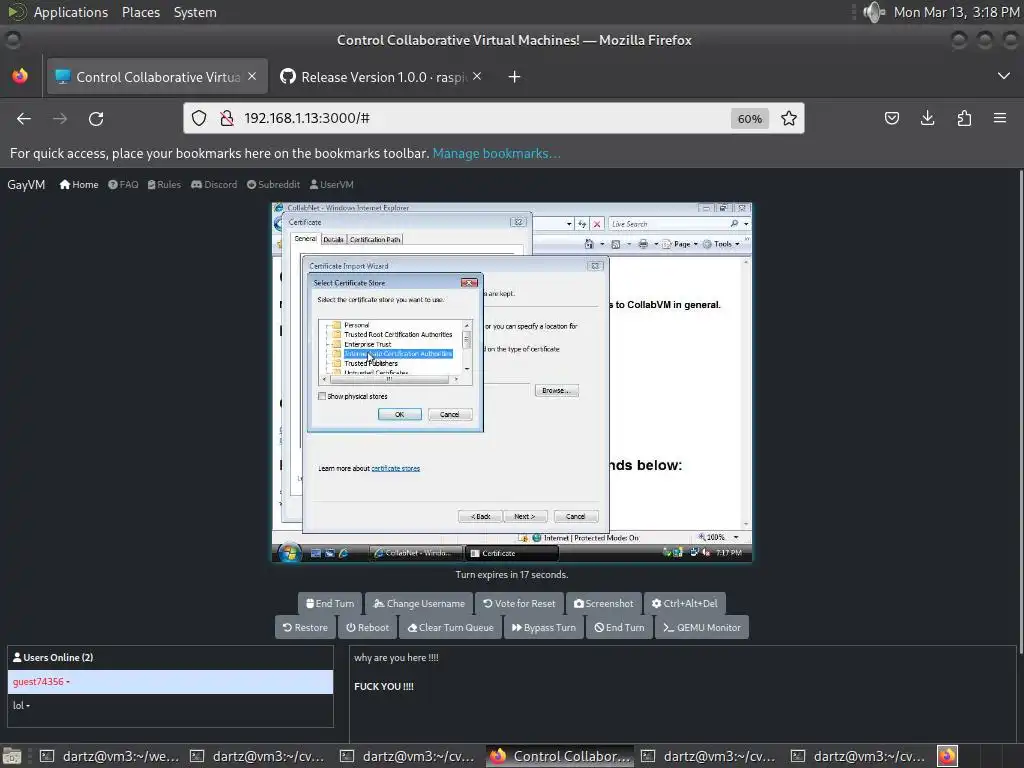Click the FAQ navigation link
This screenshot has width=1024, height=768.
tap(123, 185)
